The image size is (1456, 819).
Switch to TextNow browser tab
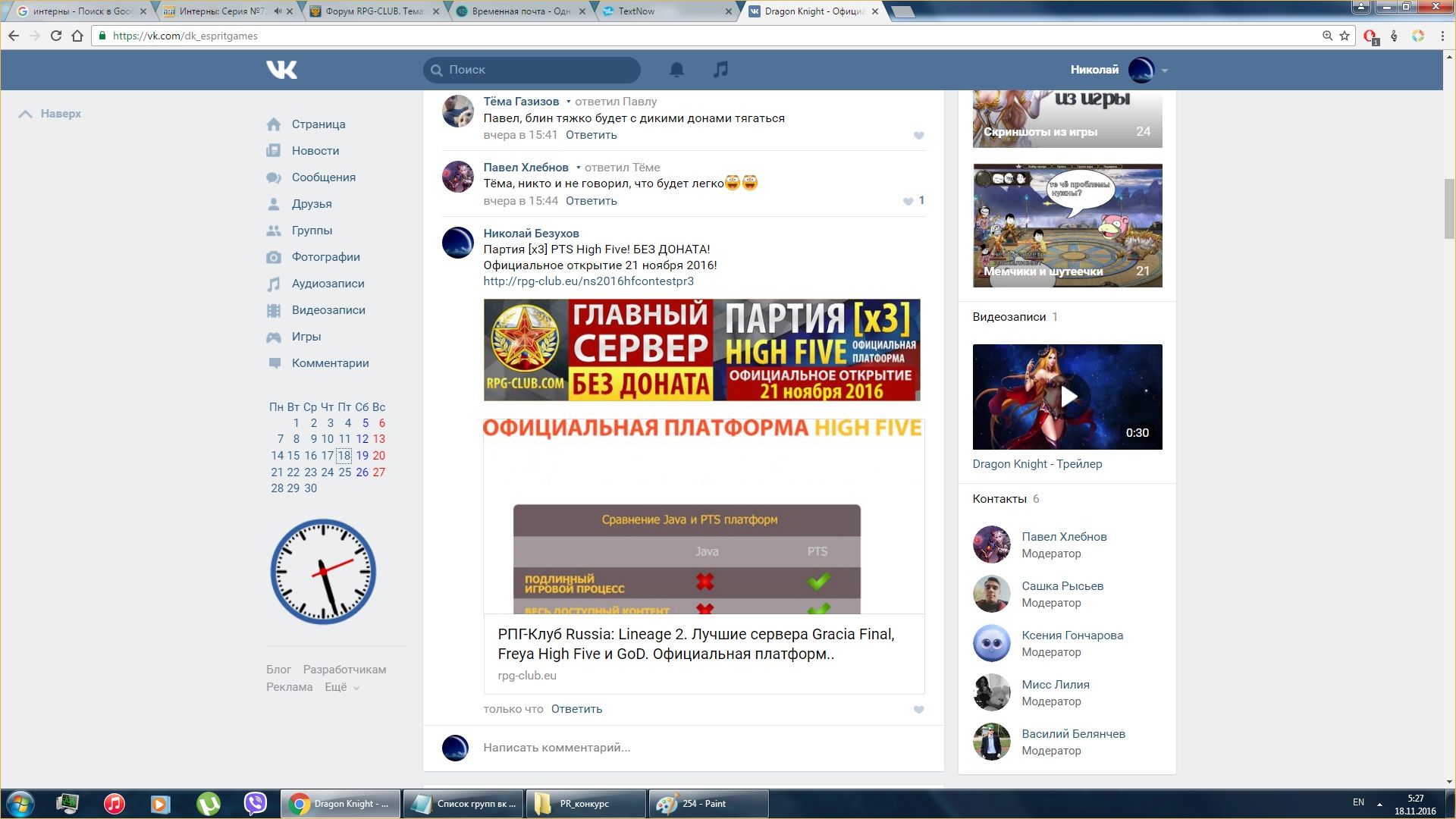(x=635, y=11)
